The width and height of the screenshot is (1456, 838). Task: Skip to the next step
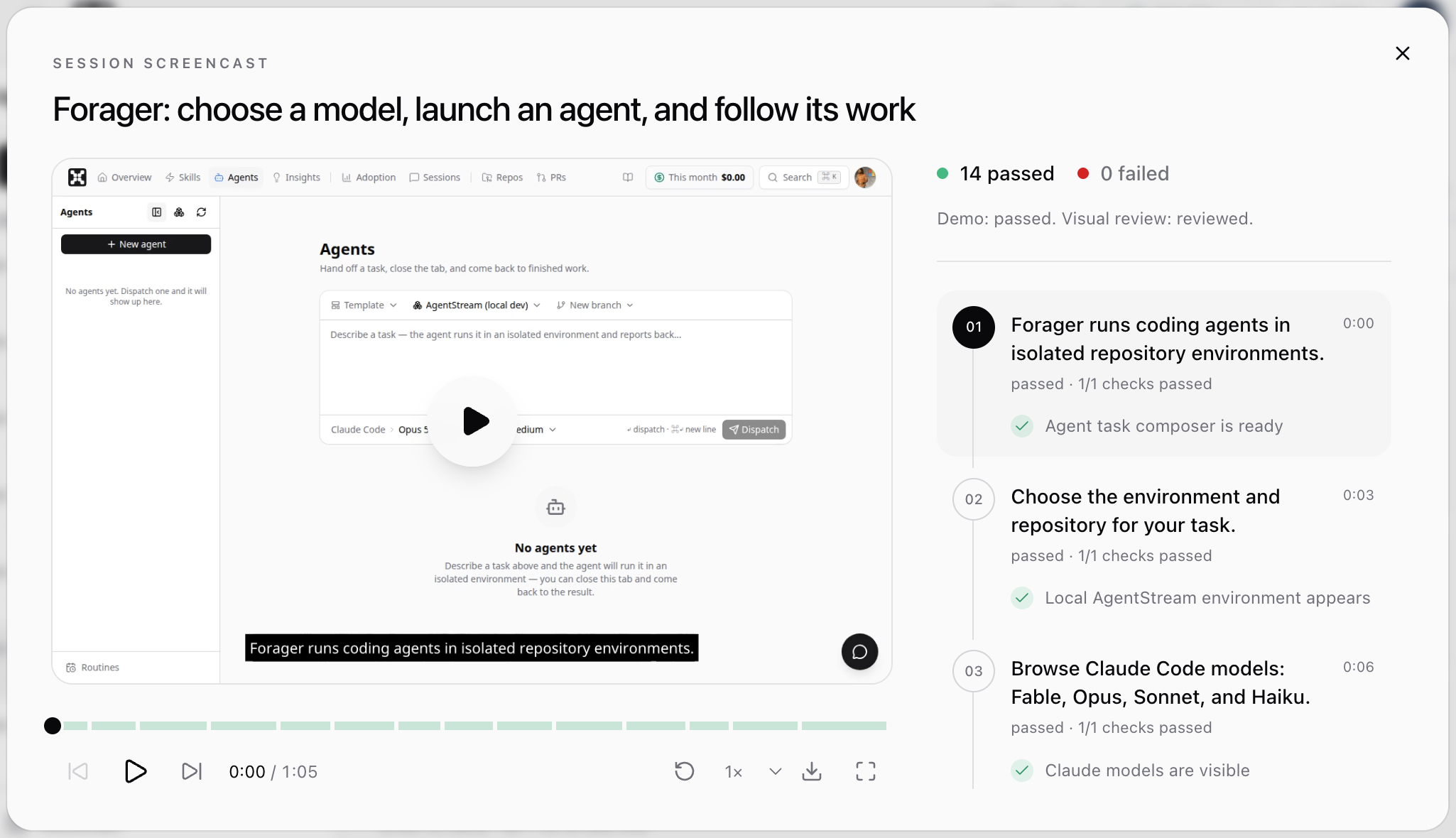coord(192,771)
